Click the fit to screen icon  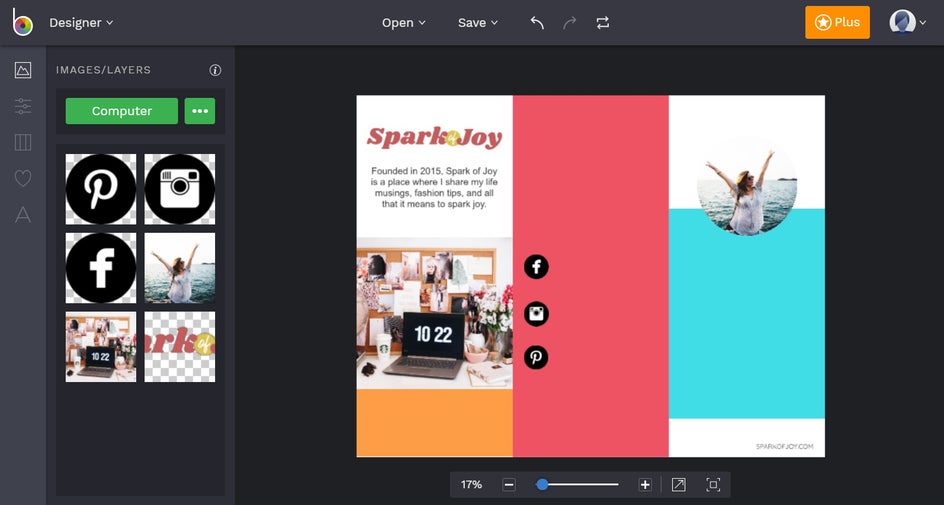tap(679, 484)
